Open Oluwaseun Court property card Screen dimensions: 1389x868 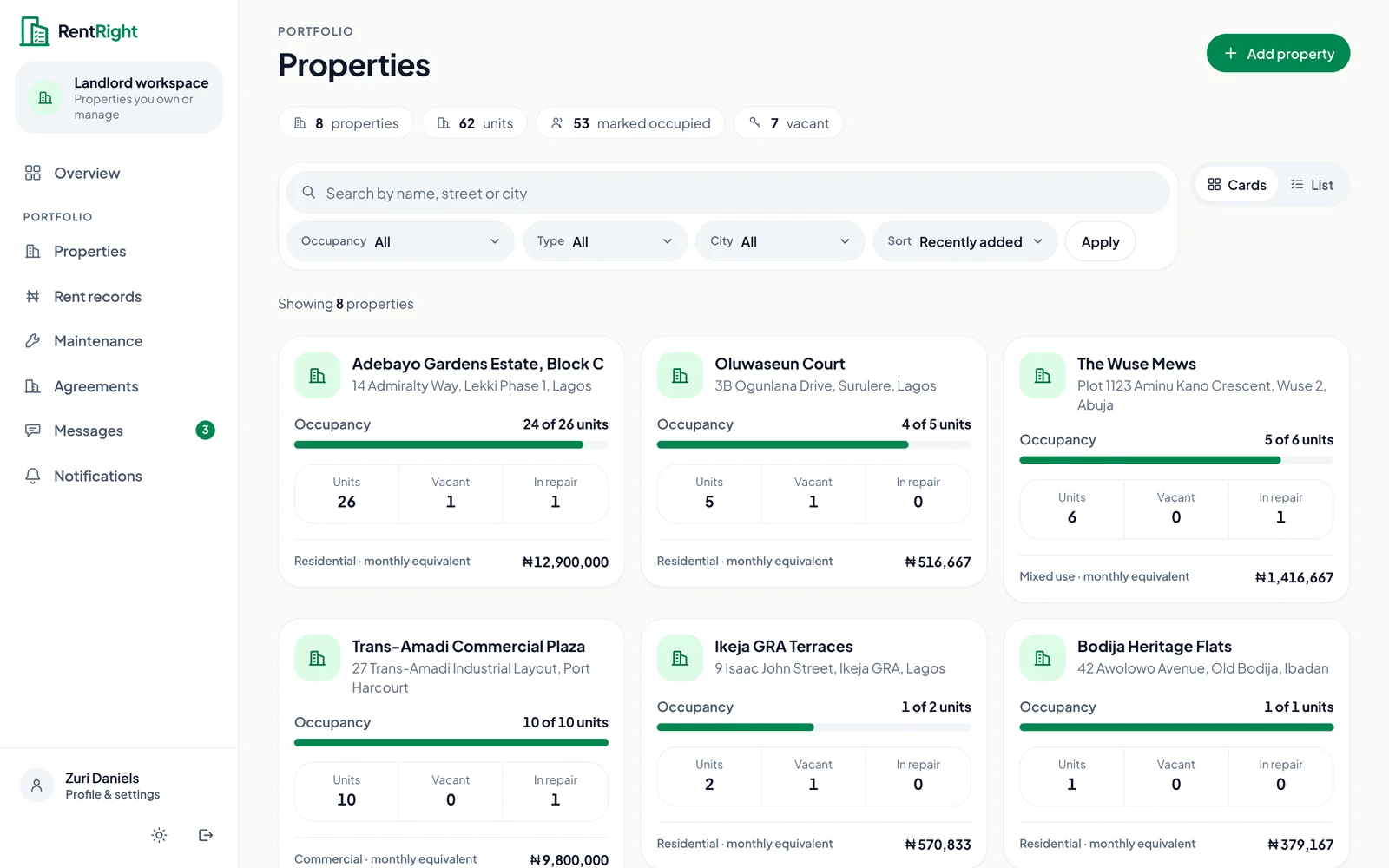pos(813,462)
